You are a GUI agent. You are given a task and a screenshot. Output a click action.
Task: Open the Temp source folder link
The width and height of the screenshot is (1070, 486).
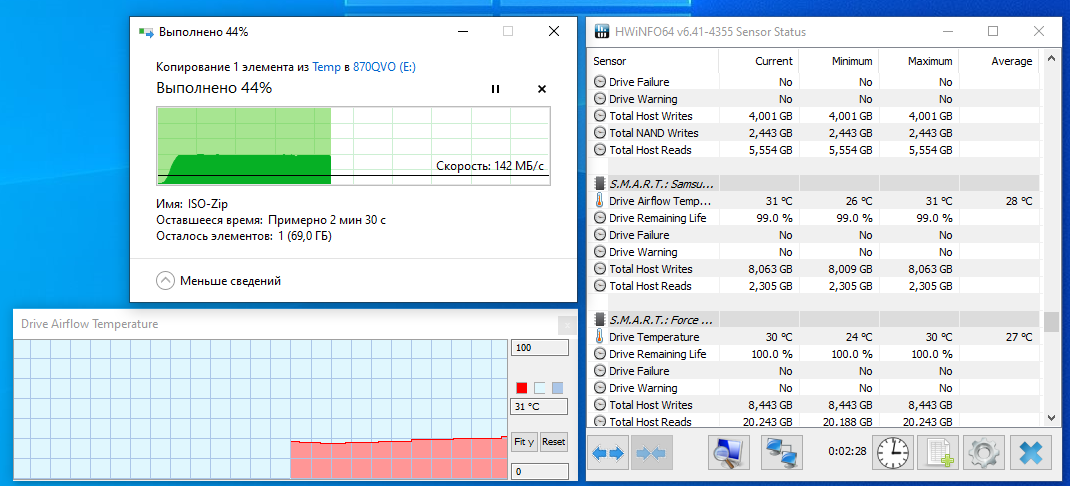pyautogui.click(x=326, y=67)
